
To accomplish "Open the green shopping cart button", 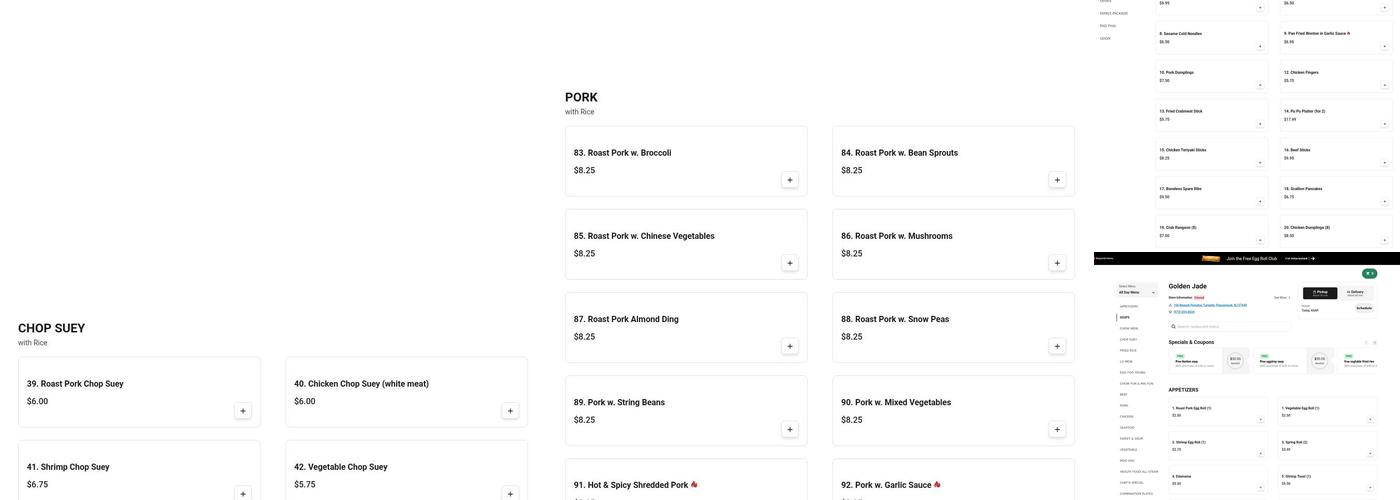I will click(1370, 273).
